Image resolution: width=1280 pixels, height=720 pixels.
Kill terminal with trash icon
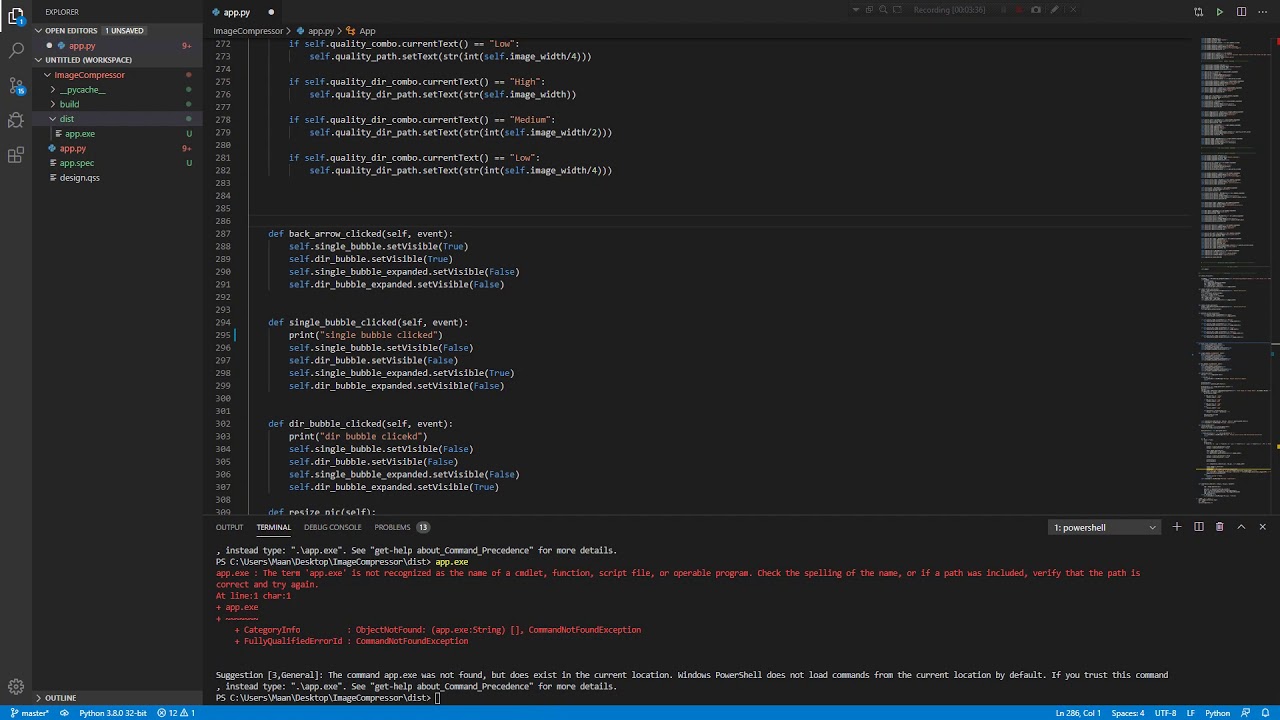click(x=1219, y=527)
